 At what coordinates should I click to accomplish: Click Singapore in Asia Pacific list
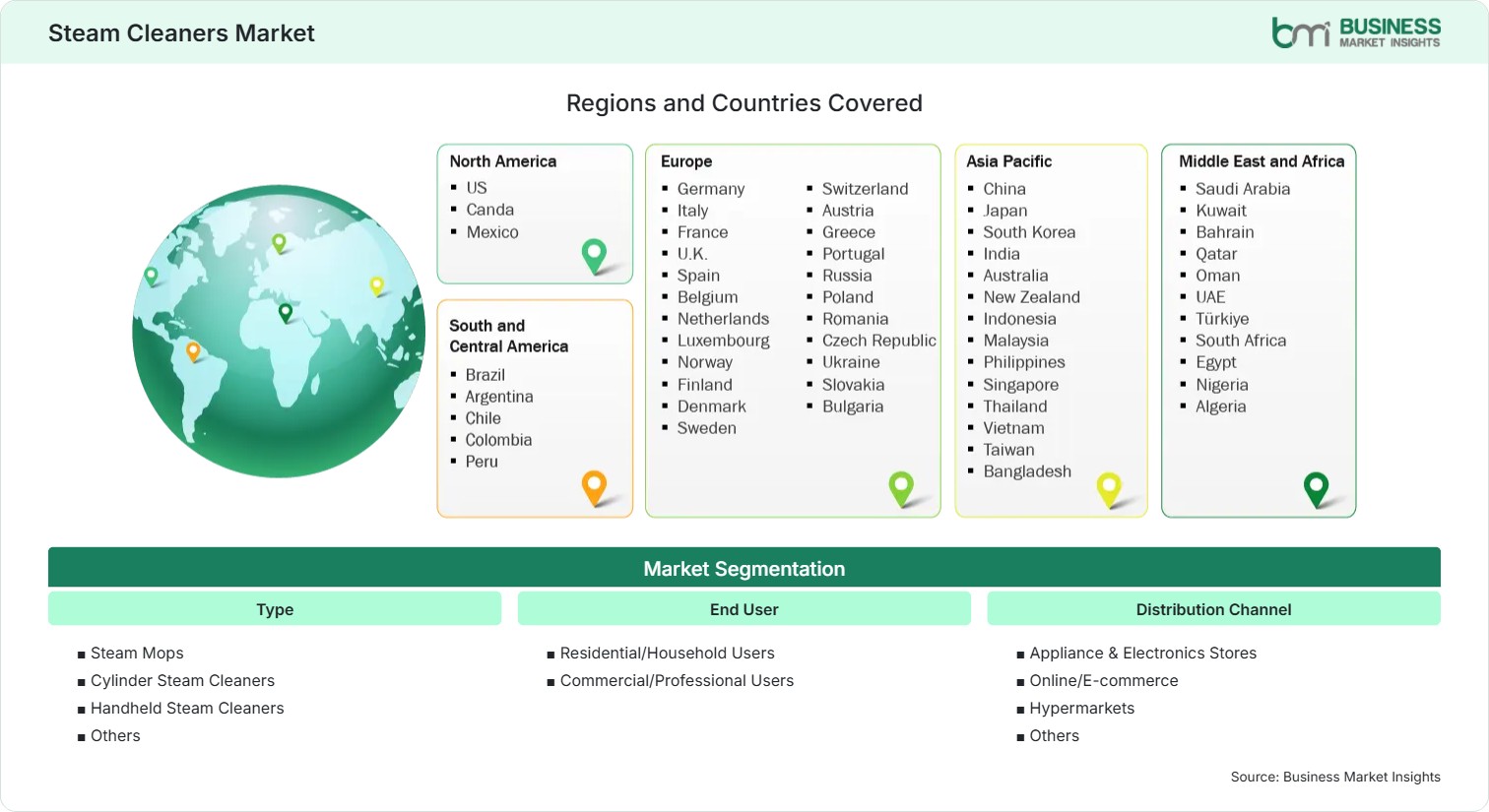(1021, 385)
